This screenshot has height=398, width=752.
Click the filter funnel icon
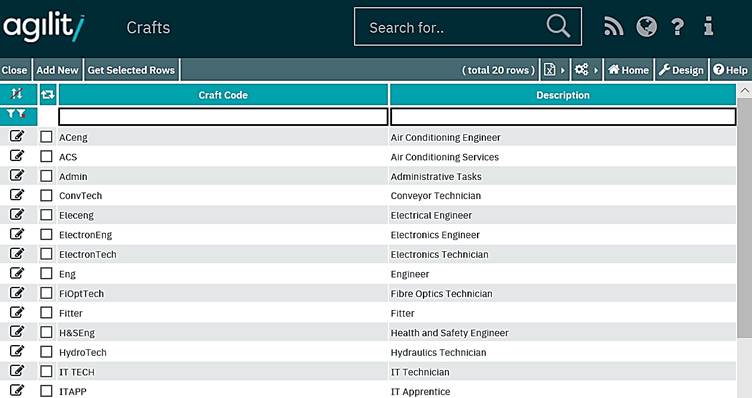(x=16, y=114)
